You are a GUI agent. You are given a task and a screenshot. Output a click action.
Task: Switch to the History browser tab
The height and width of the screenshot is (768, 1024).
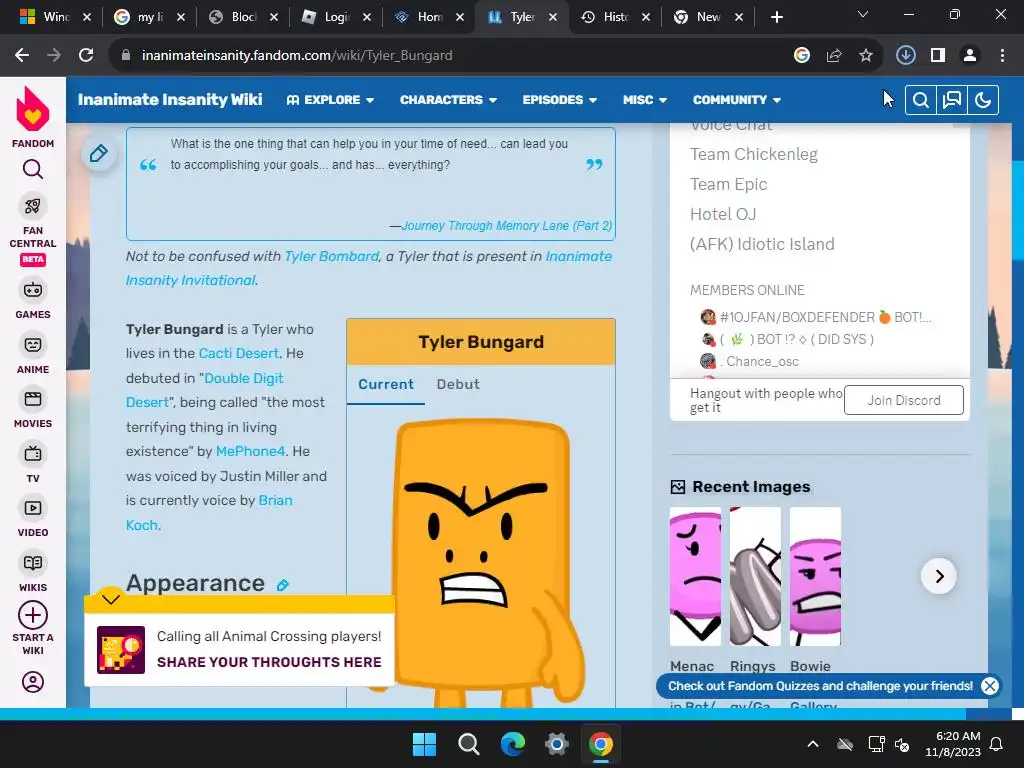(615, 17)
